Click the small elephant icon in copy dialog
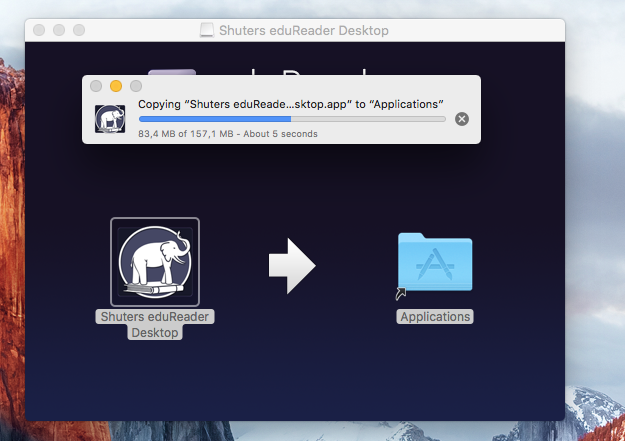 pos(110,119)
